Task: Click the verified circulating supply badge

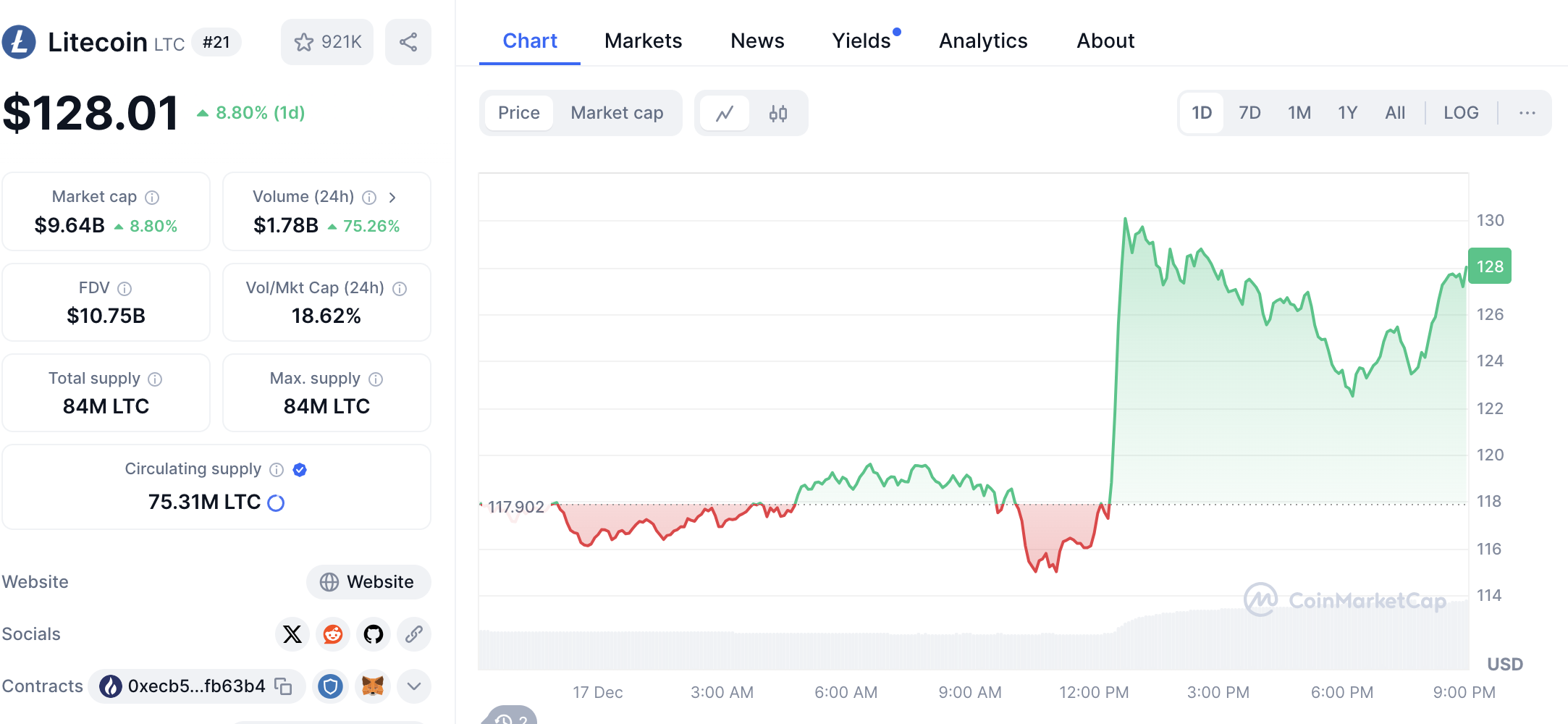Action: [300, 470]
